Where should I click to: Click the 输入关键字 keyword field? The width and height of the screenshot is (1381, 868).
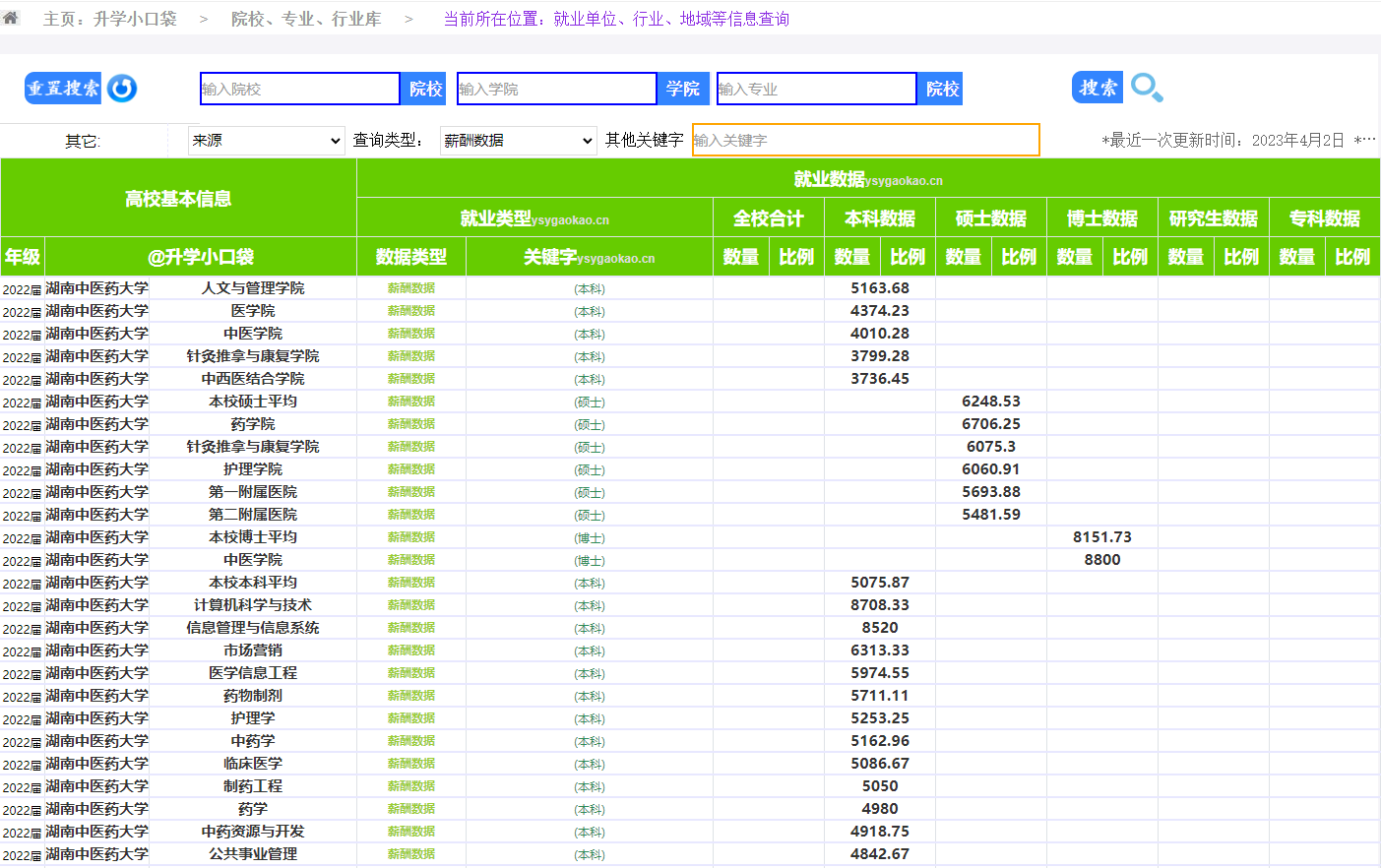pos(865,140)
